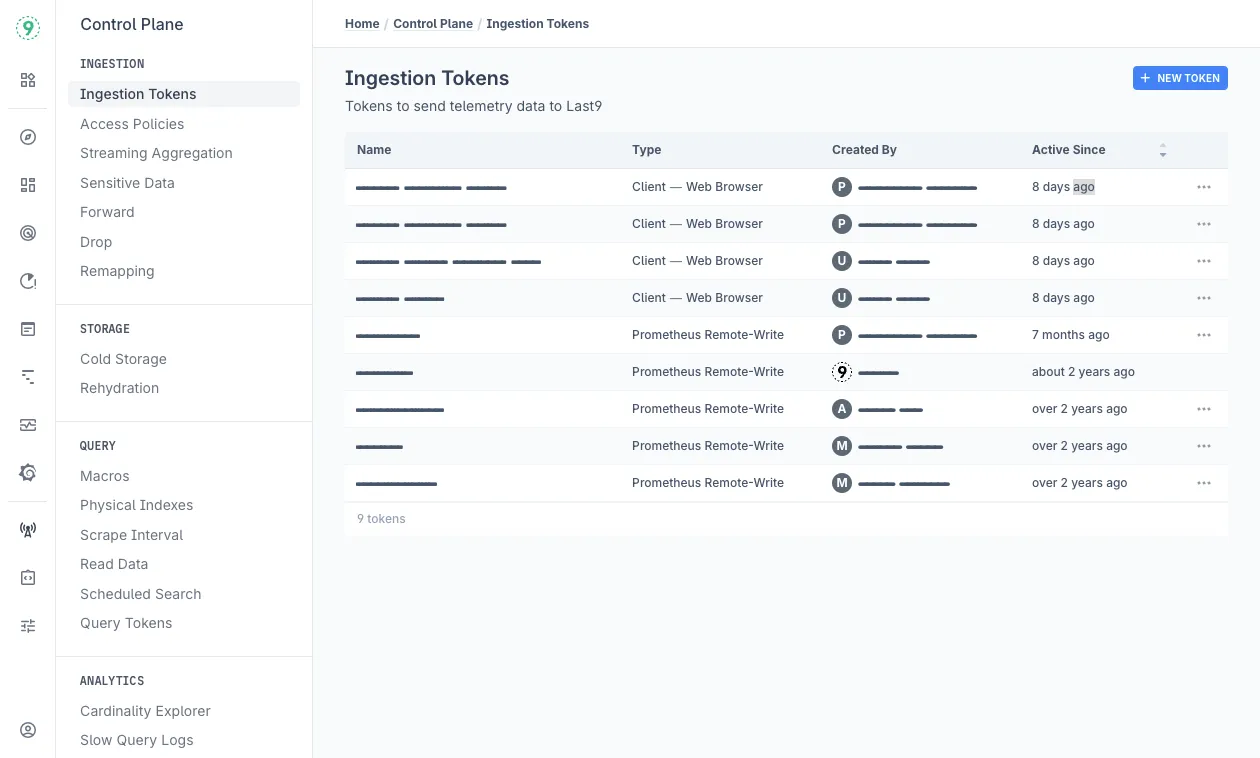Navigate to Home via breadcrumb
The image size is (1260, 758).
pyautogui.click(x=362, y=24)
